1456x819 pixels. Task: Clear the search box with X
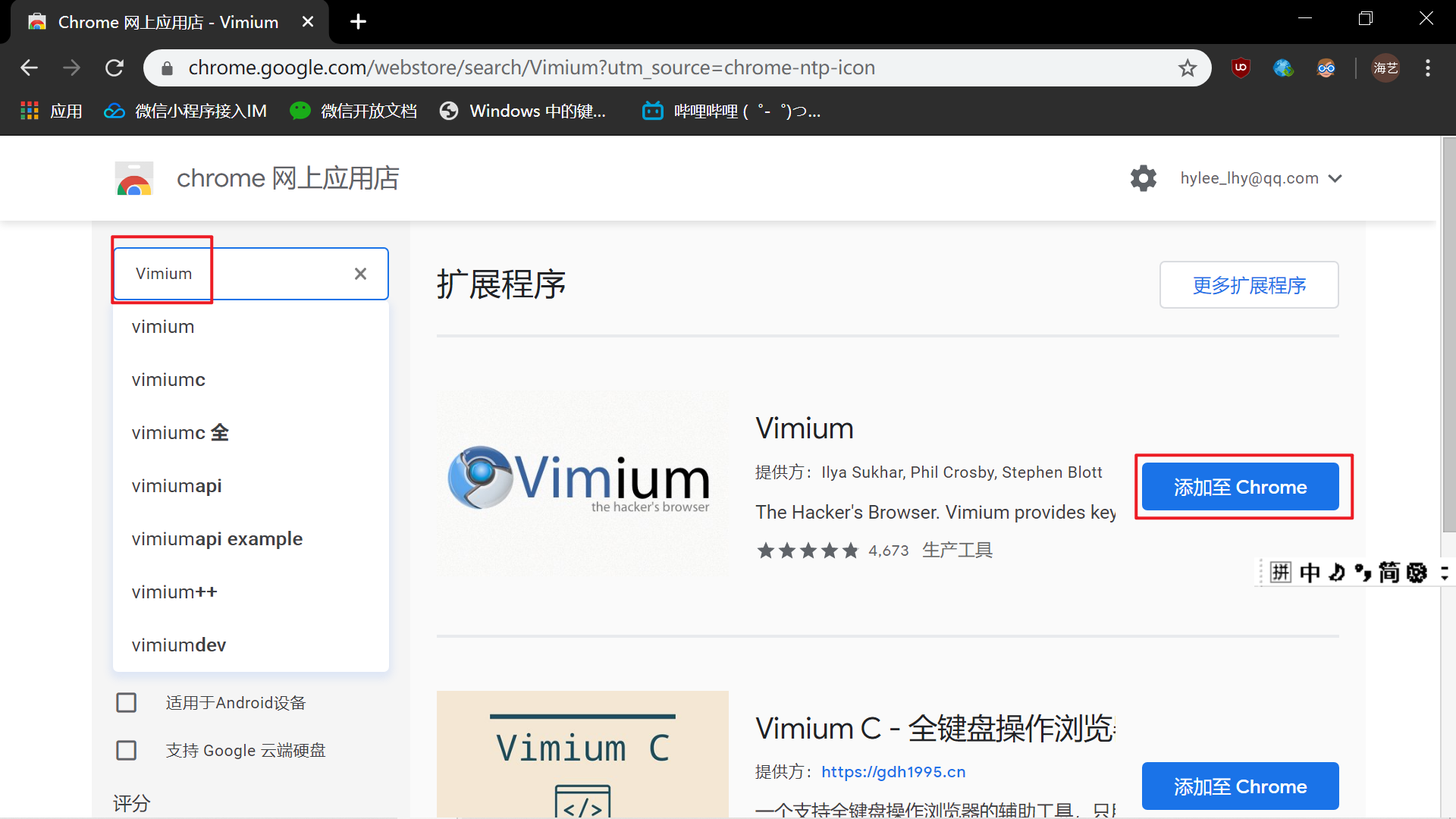[360, 274]
